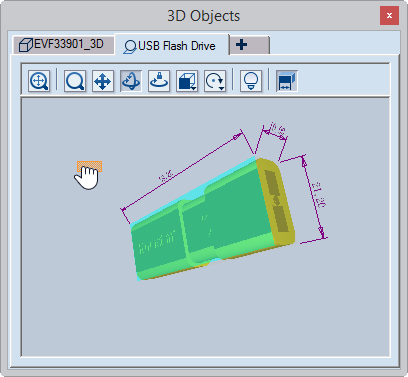Screen dimensions: 408x377
Task: Open the auto-rotate circular arrow menu
Action: (215, 81)
